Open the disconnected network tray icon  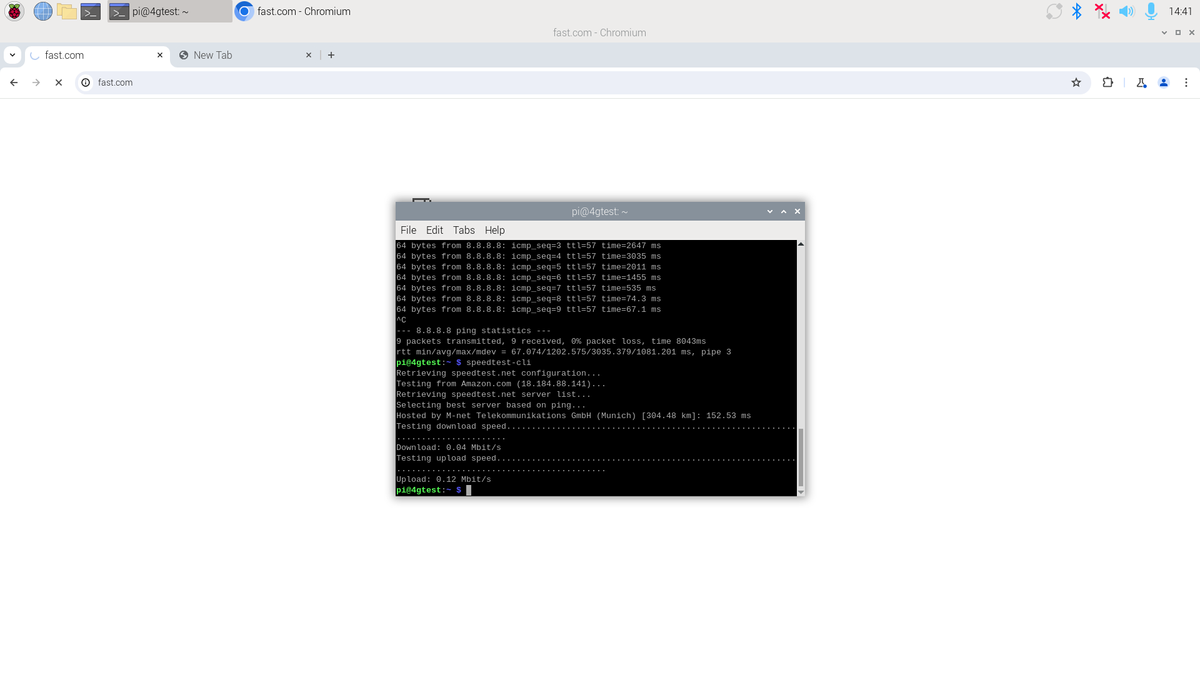[1102, 12]
